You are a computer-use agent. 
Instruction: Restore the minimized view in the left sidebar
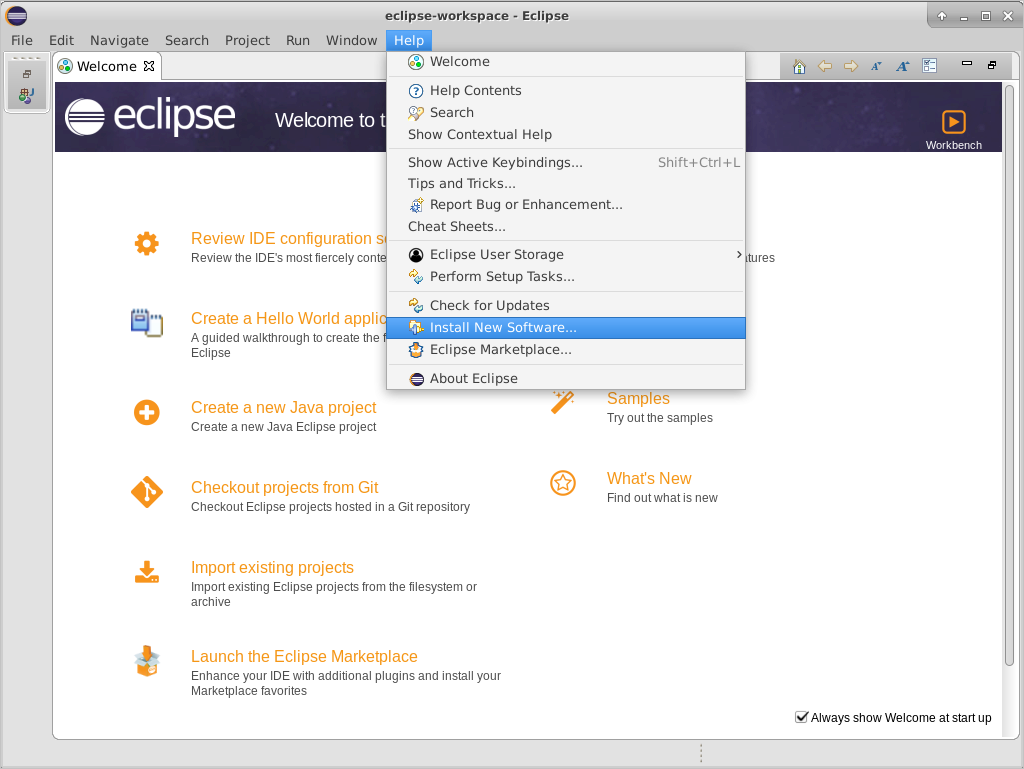click(27, 75)
